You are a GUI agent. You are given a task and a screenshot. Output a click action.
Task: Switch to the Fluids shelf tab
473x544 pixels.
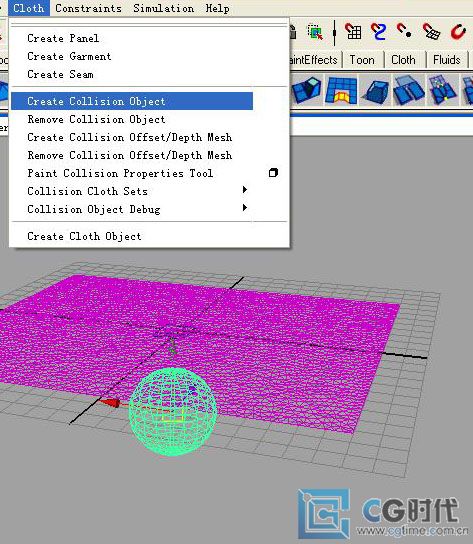pyautogui.click(x=447, y=60)
